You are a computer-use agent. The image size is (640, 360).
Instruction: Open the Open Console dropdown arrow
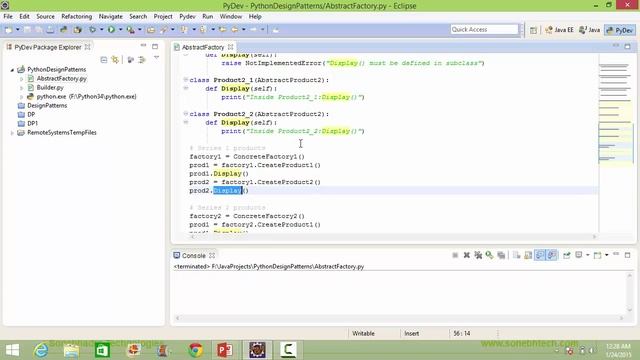pos(607,256)
